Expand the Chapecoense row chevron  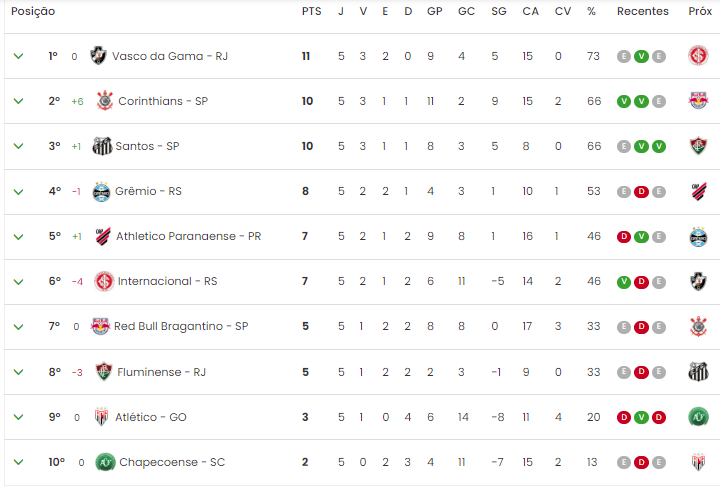(x=18, y=462)
